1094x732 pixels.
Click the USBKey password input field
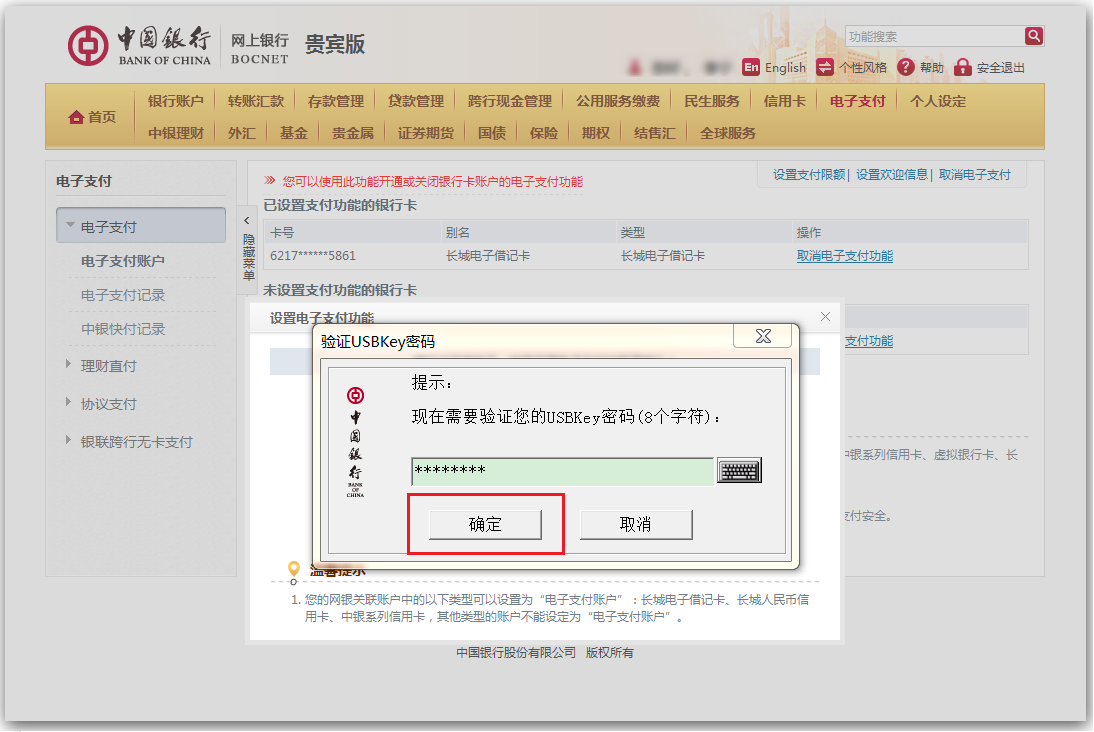562,471
